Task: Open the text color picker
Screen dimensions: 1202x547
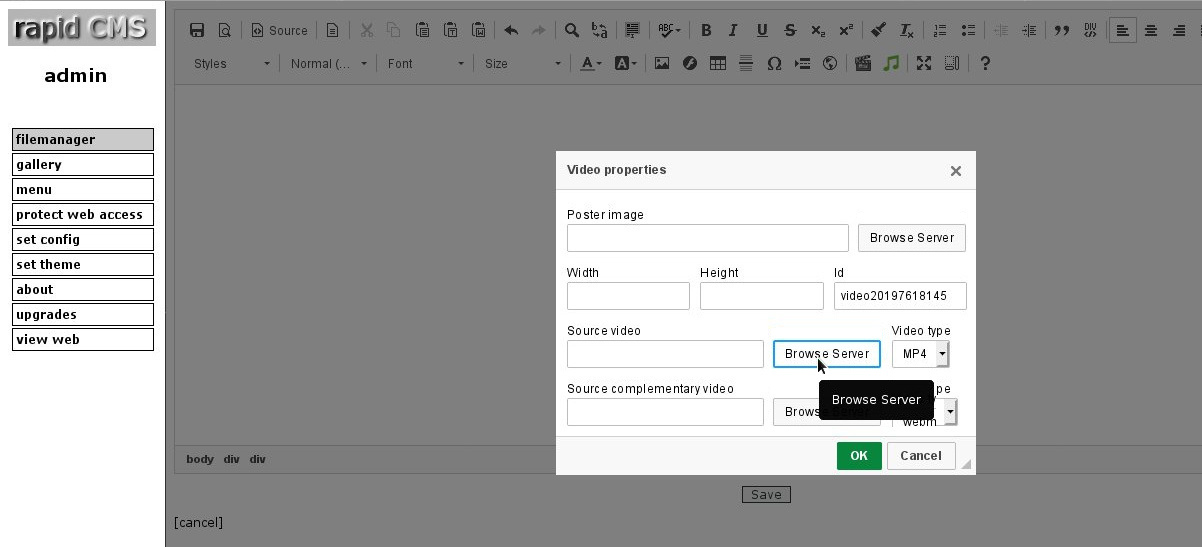Action: (x=591, y=63)
